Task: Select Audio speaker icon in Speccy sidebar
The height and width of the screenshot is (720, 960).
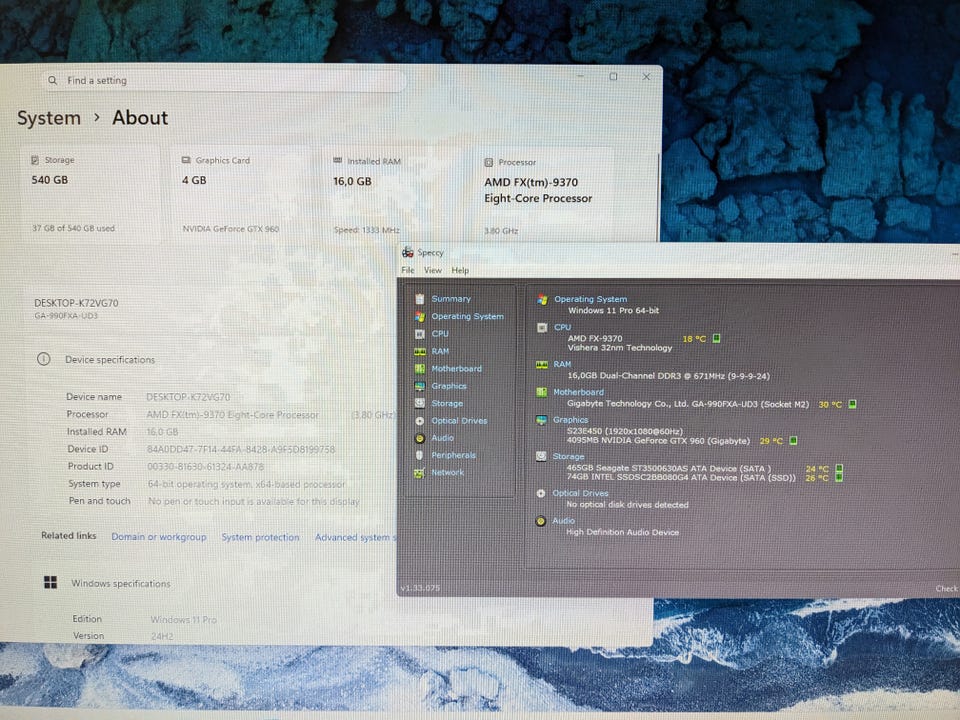Action: 419,438
